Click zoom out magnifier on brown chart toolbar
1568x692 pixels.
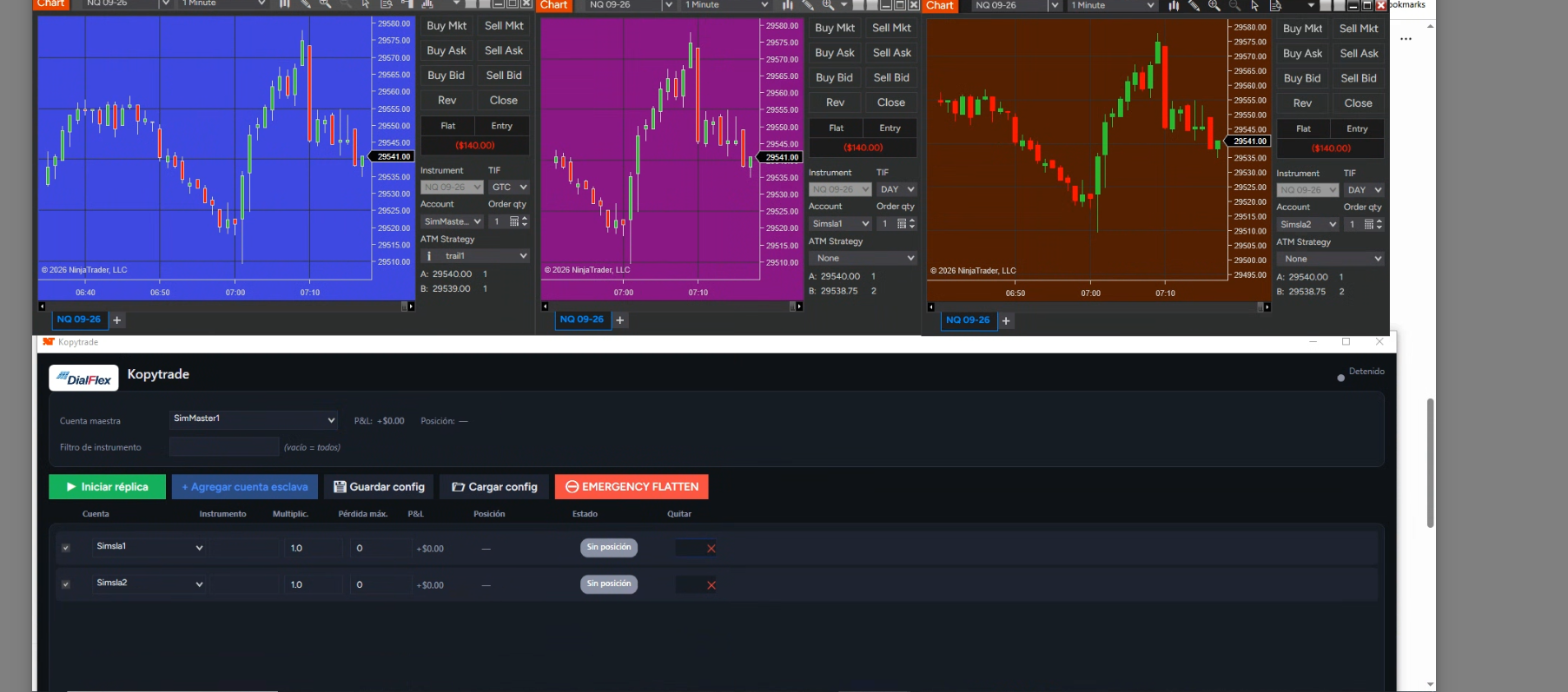tap(1234, 5)
